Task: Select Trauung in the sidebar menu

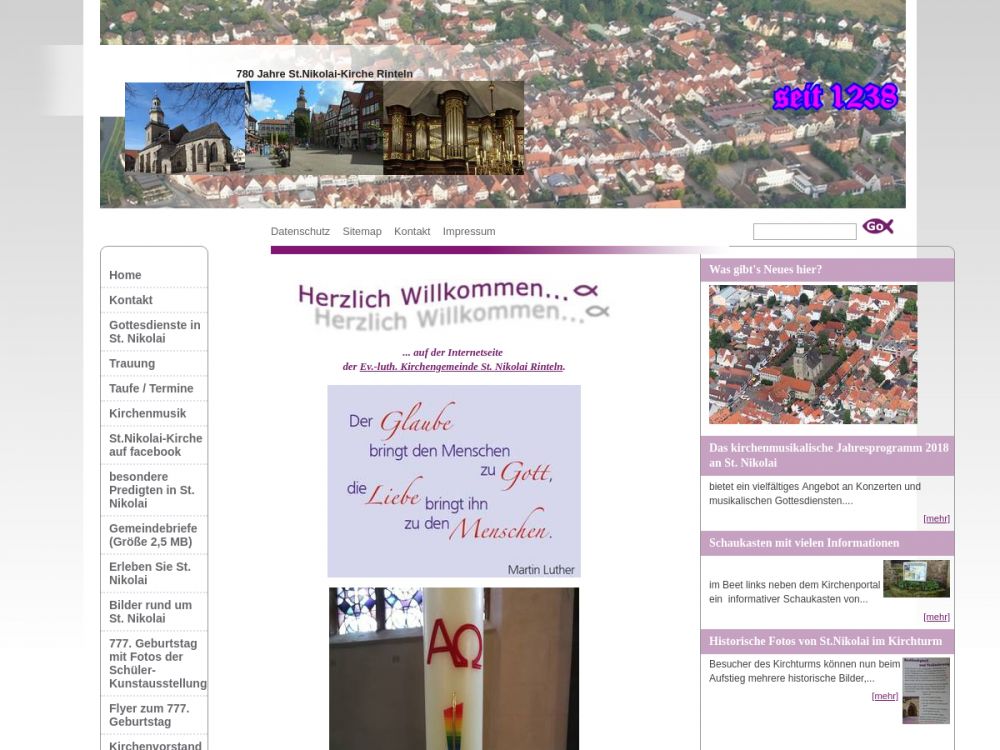Action: (x=132, y=363)
